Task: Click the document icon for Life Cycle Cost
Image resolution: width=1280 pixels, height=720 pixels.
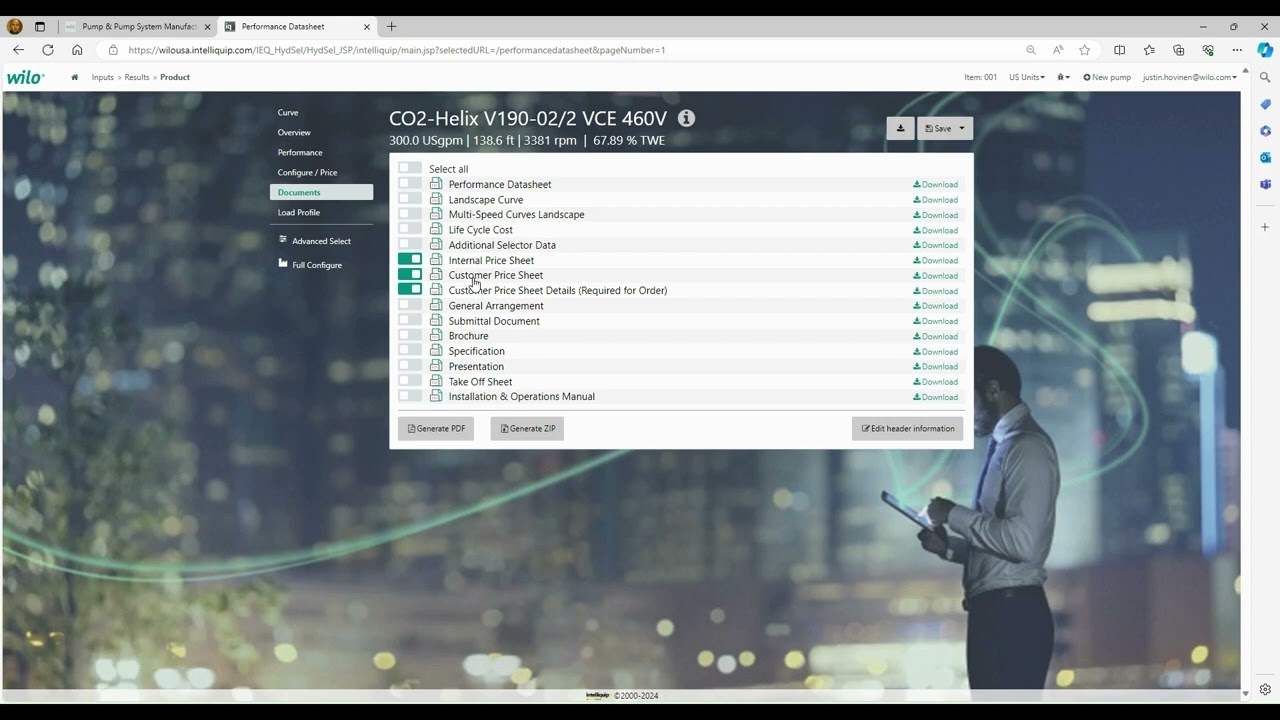Action: coord(436,229)
